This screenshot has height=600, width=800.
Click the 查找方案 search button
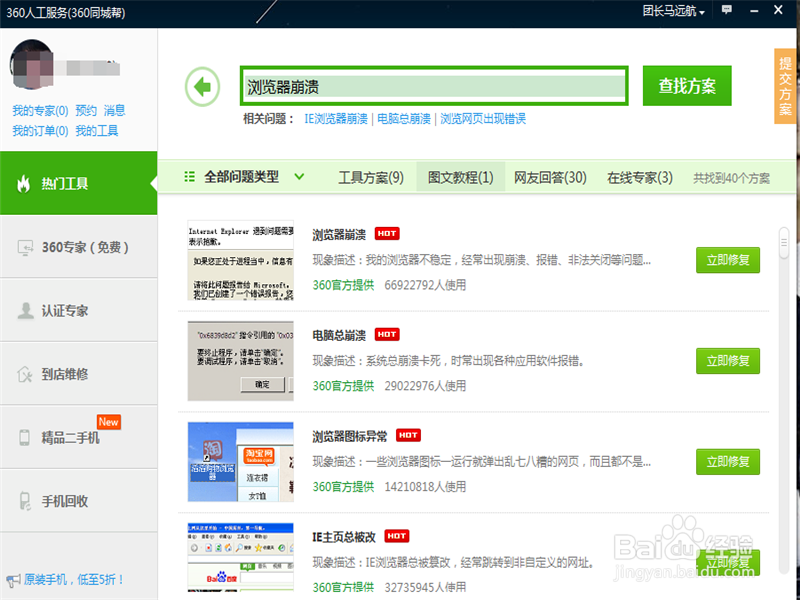click(x=687, y=86)
